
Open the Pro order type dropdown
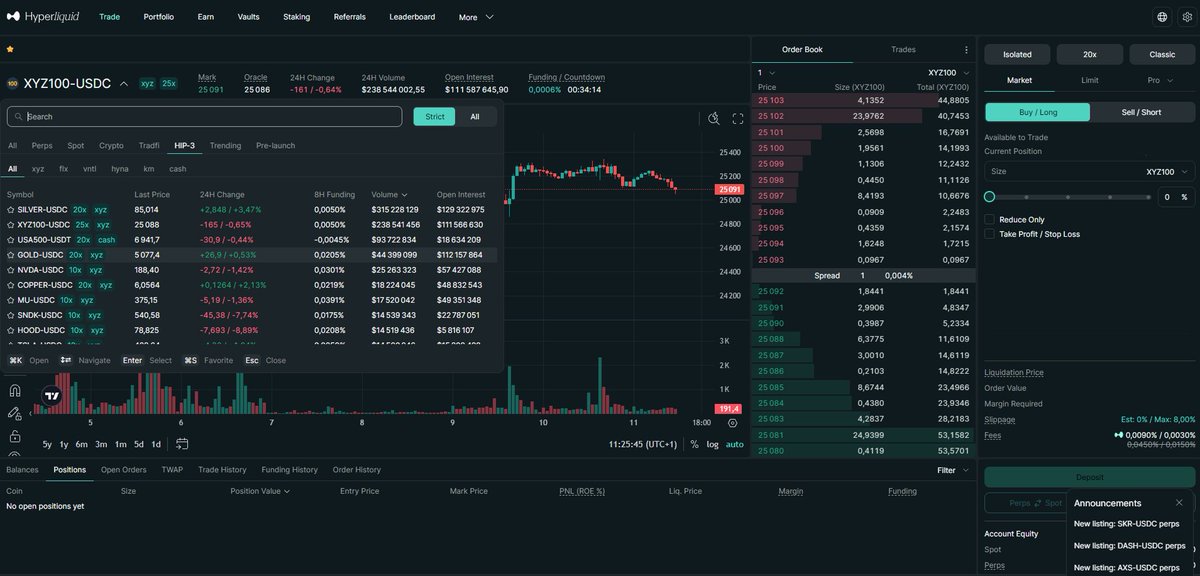(x=1160, y=80)
